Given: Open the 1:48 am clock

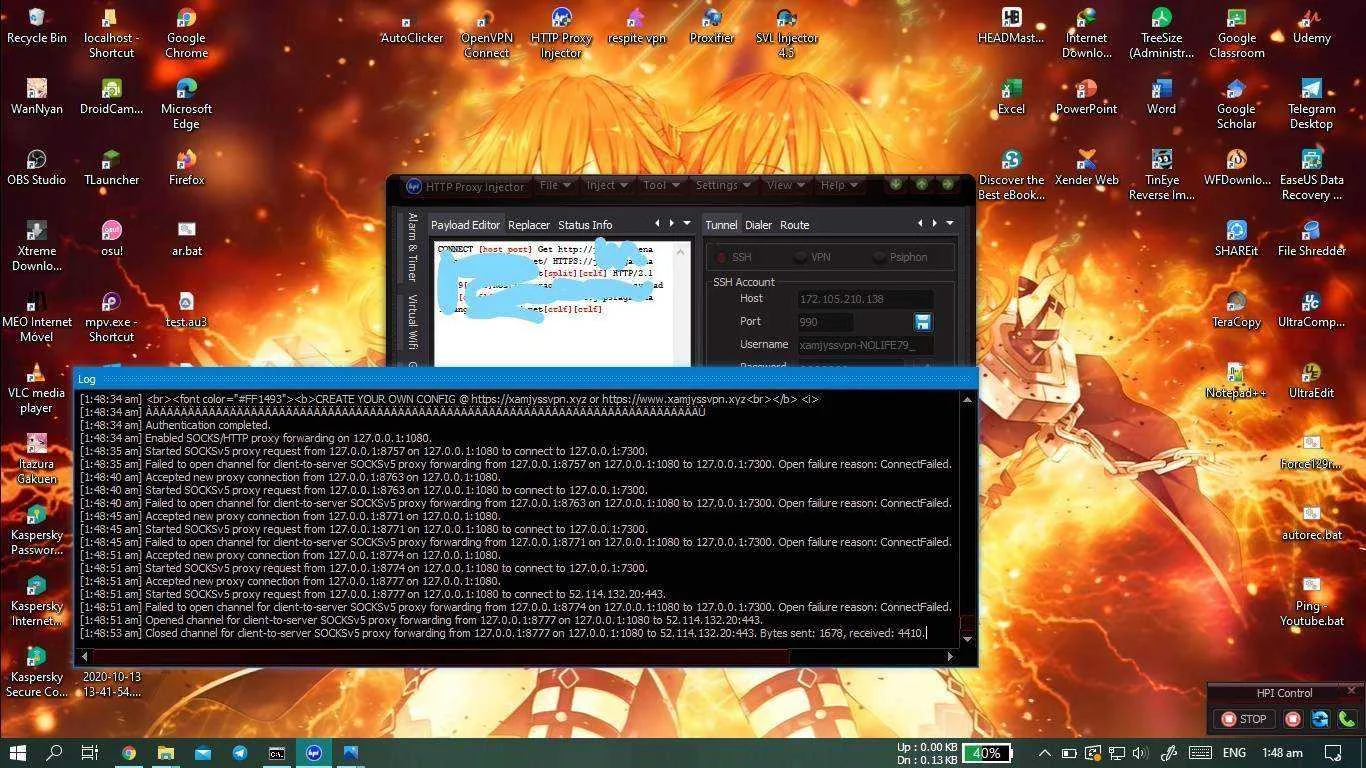Looking at the screenshot, I should (1282, 753).
